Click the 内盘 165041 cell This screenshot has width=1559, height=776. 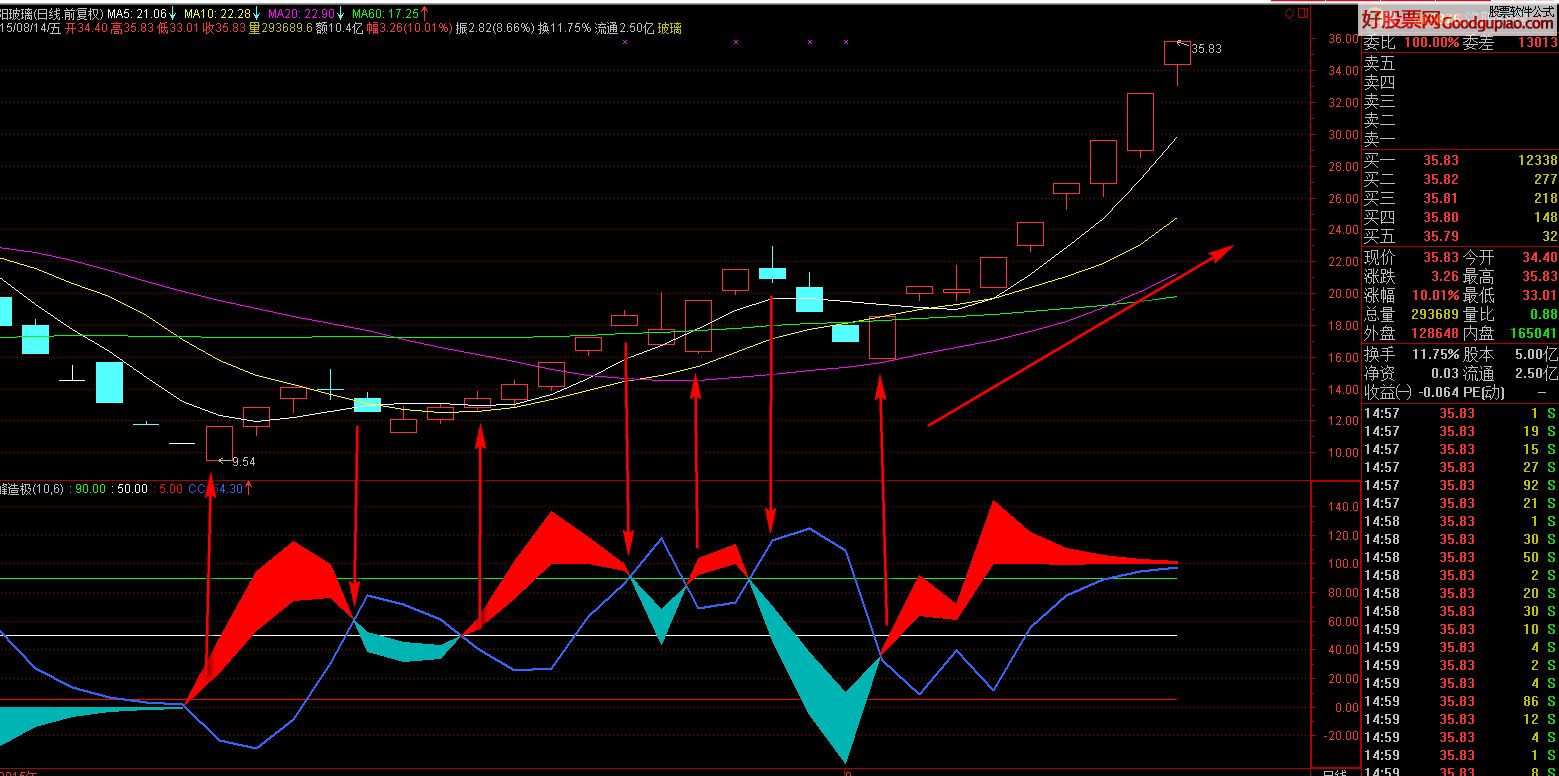coord(1510,333)
